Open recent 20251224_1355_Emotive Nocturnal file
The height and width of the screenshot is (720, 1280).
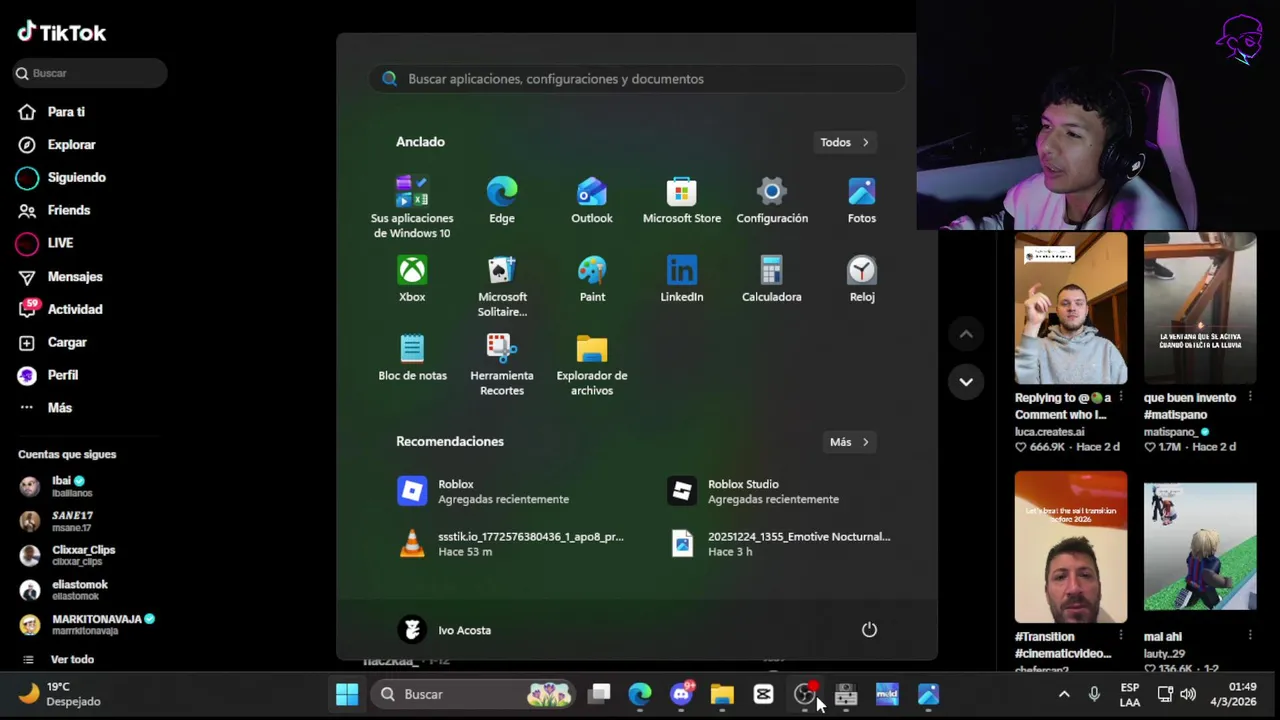click(x=780, y=543)
